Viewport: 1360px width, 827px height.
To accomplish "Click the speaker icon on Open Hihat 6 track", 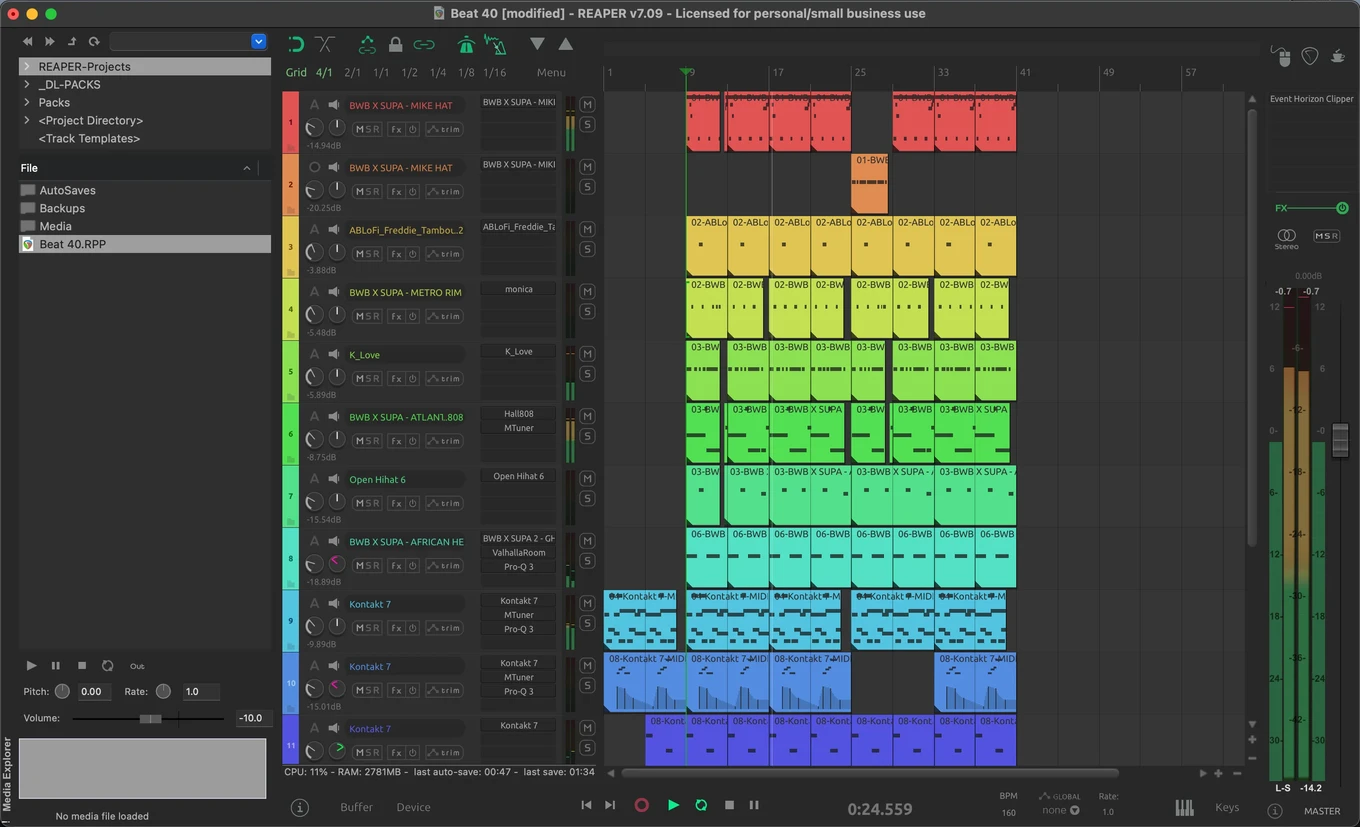I will pos(334,479).
